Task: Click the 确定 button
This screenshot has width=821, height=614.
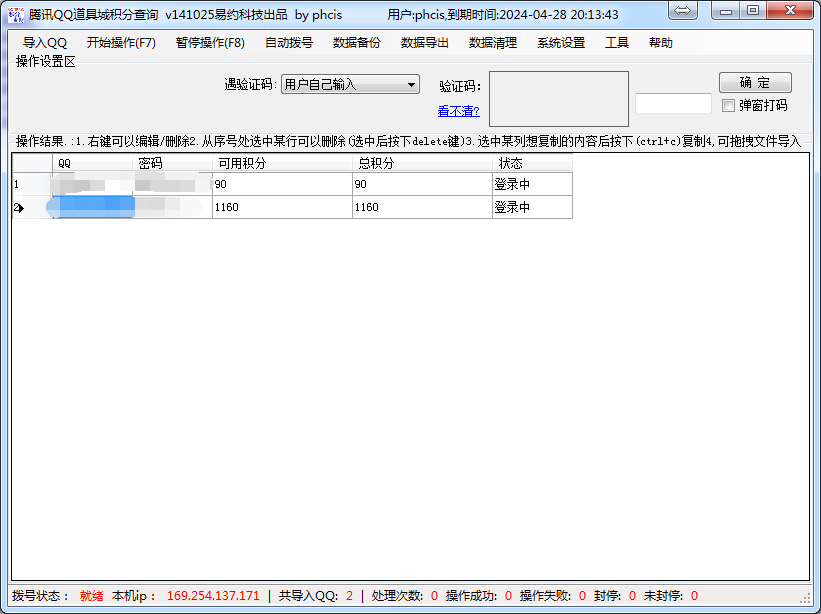Action: point(755,83)
